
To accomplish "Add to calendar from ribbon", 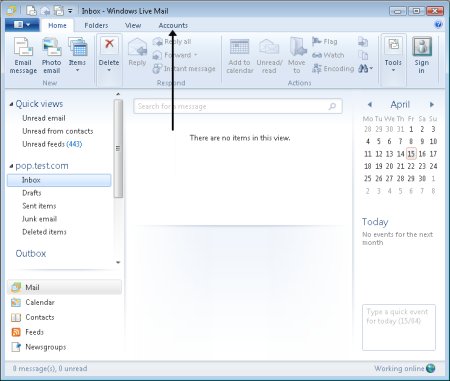I will coord(240,56).
